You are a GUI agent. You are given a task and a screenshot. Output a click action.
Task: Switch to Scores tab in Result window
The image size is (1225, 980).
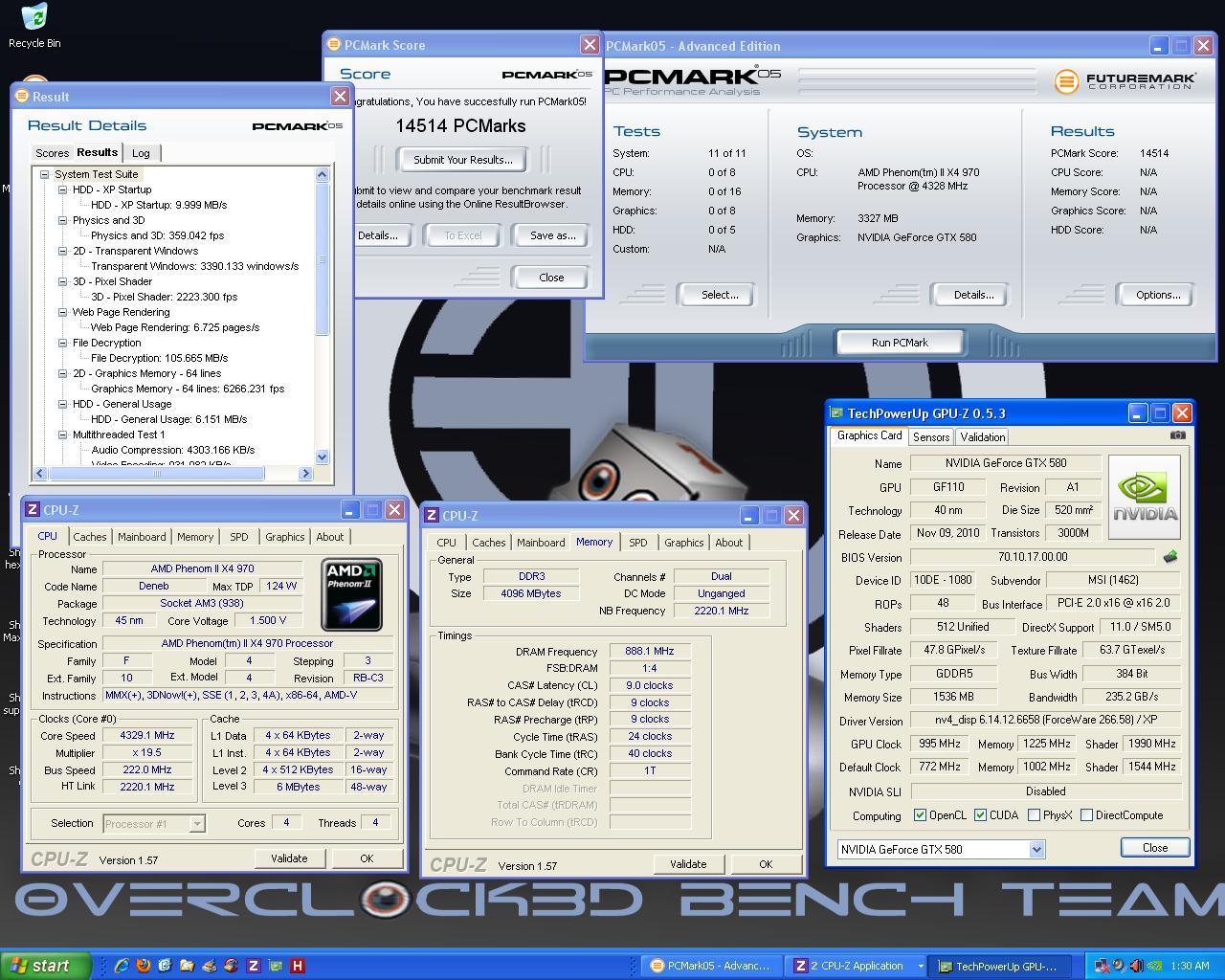coord(52,153)
